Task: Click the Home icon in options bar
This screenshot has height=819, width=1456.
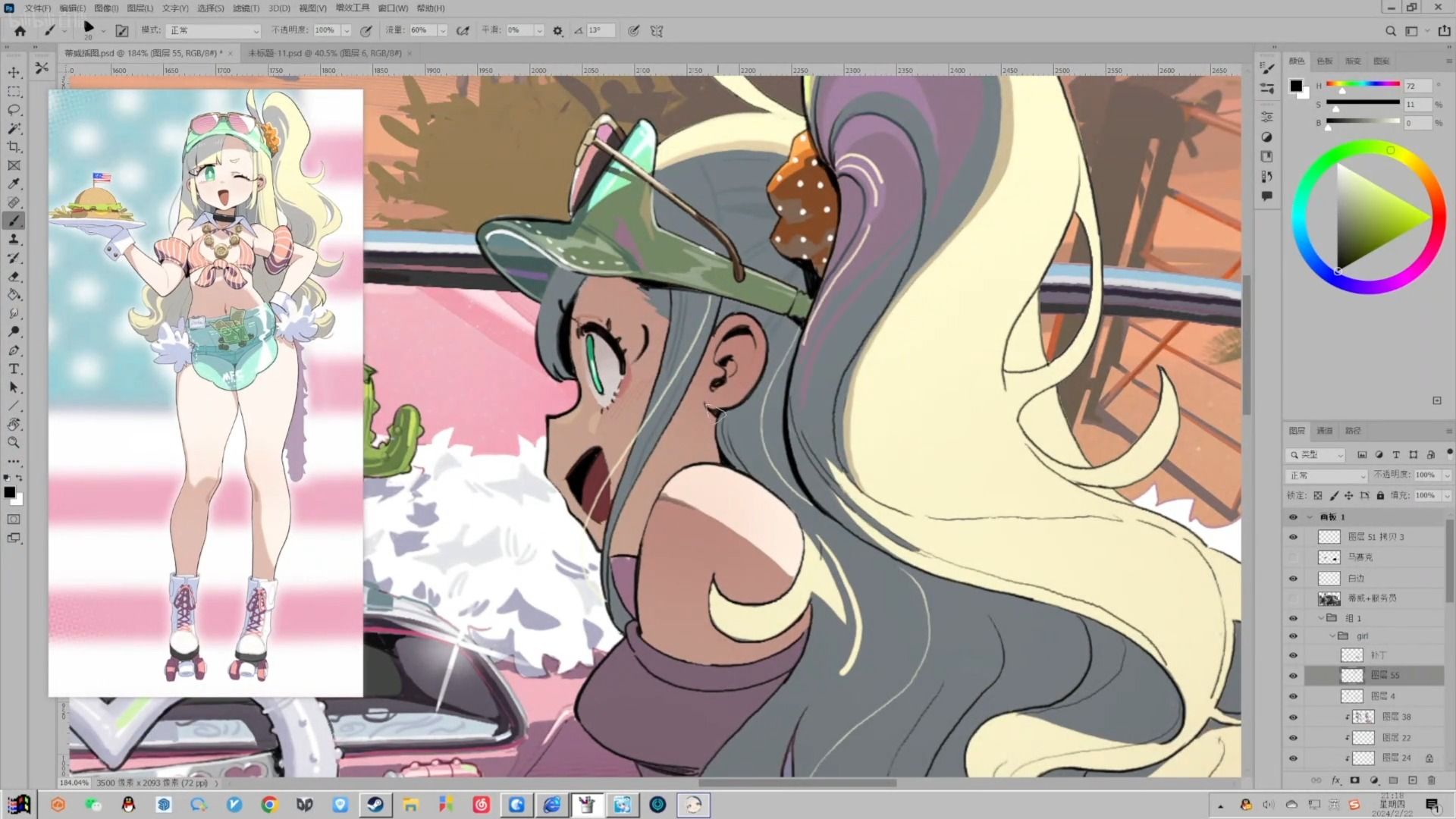Action: point(20,31)
